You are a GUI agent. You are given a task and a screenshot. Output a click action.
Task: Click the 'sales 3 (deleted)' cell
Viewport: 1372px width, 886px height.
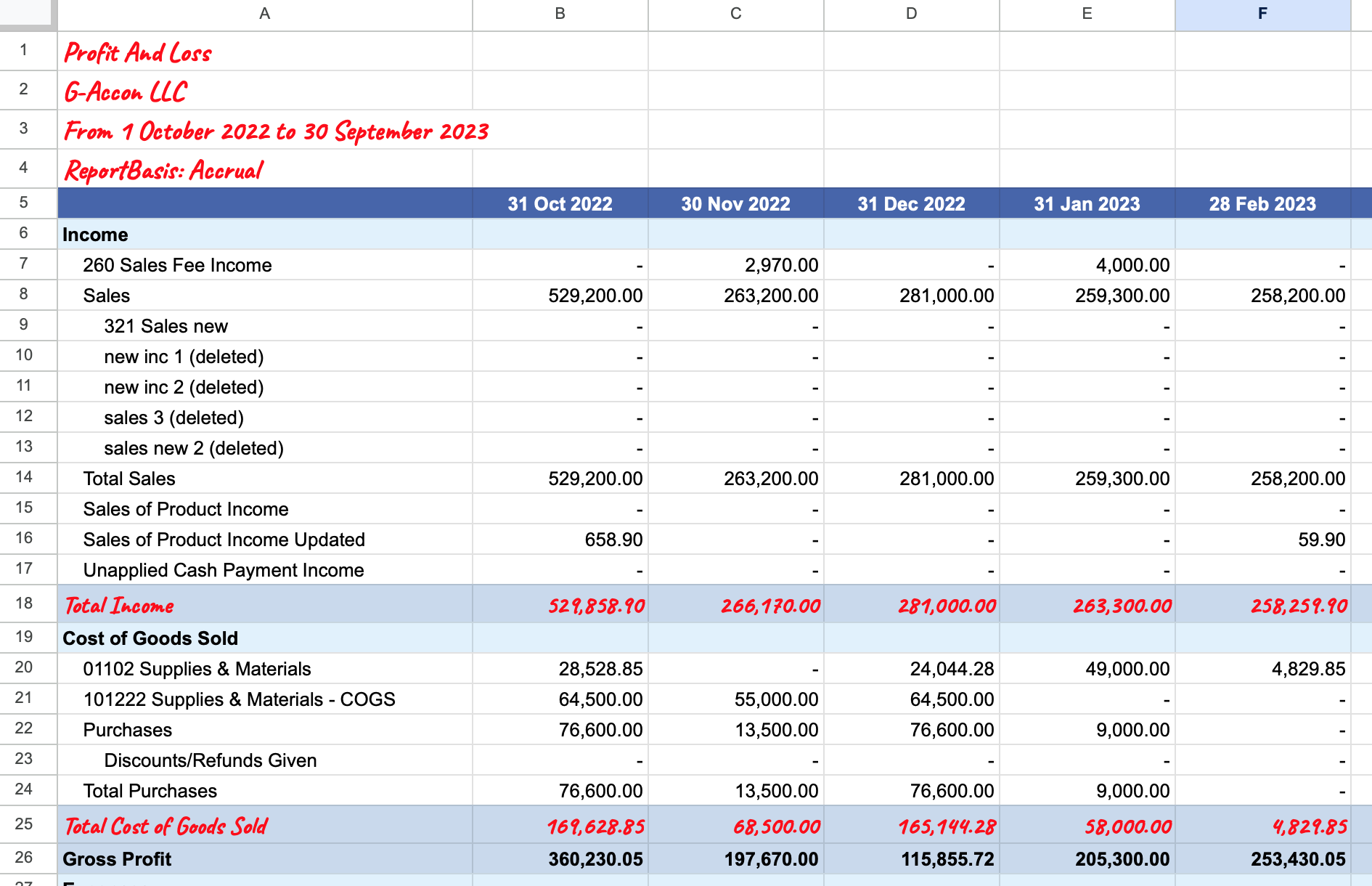coord(265,418)
